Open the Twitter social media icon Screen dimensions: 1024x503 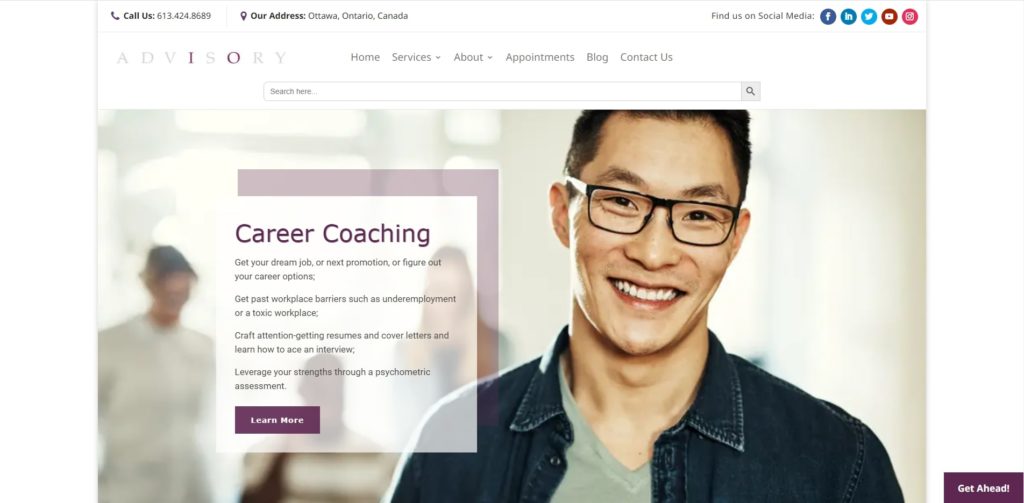[869, 16]
